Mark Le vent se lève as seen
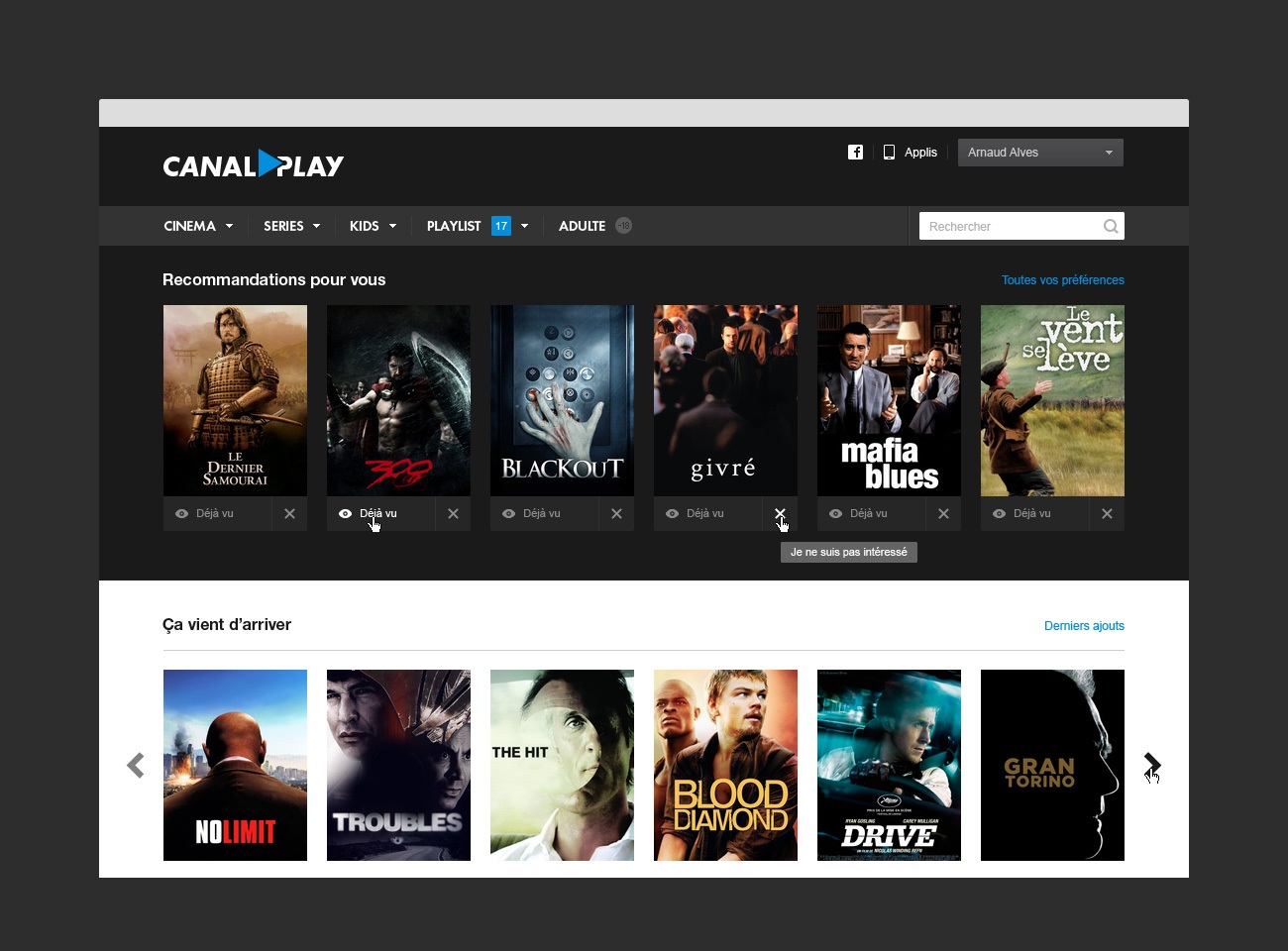 (x=1022, y=514)
